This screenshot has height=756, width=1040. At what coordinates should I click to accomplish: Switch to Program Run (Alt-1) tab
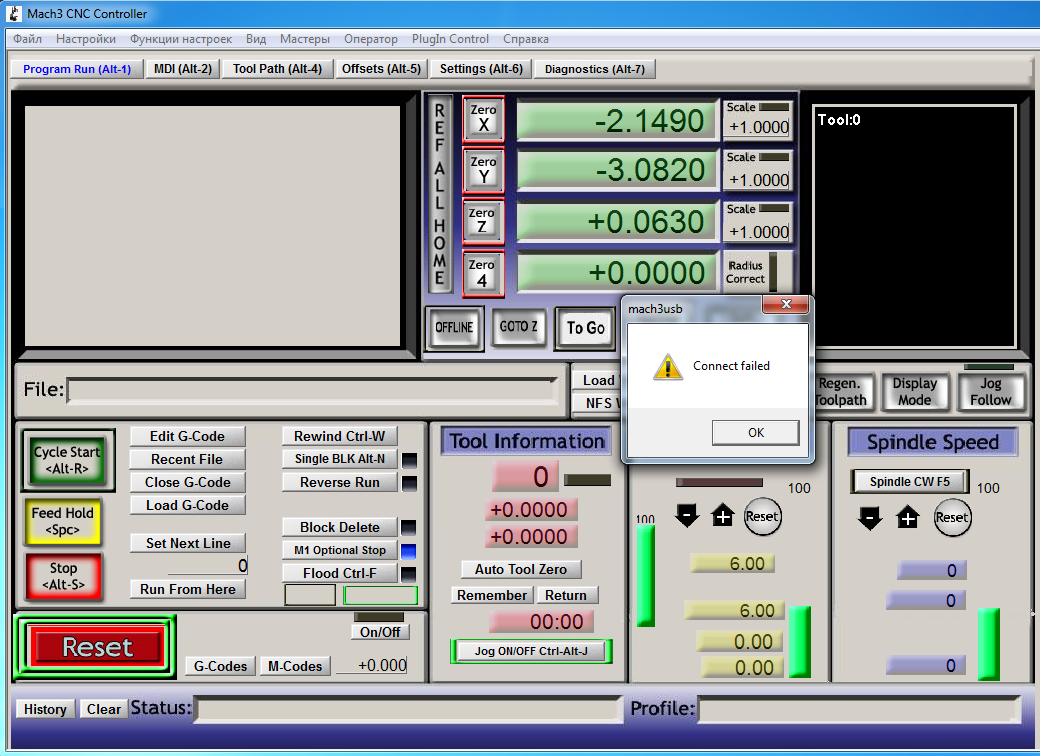(77, 69)
